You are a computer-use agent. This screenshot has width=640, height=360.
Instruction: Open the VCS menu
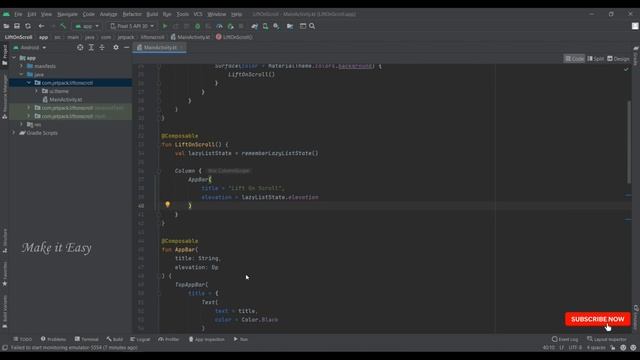tap(198, 14)
